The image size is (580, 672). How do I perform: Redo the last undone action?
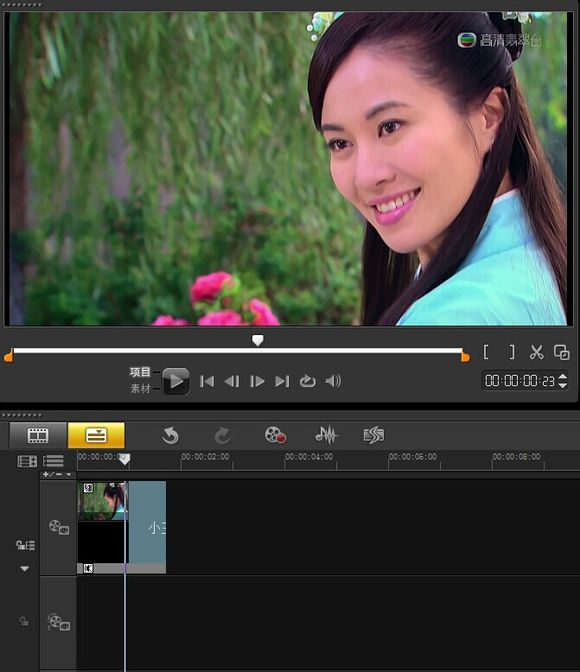222,435
